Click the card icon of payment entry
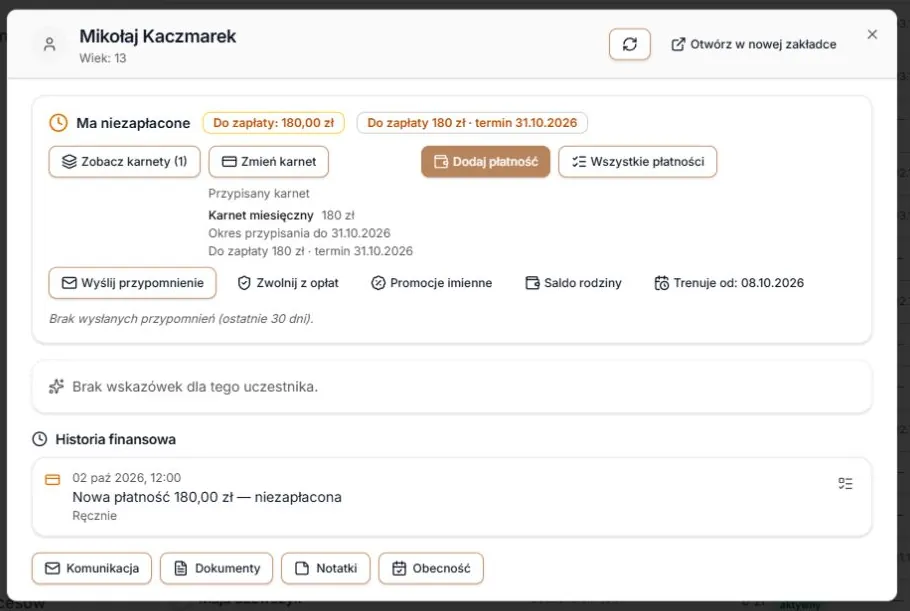This screenshot has width=910, height=611. click(52, 479)
